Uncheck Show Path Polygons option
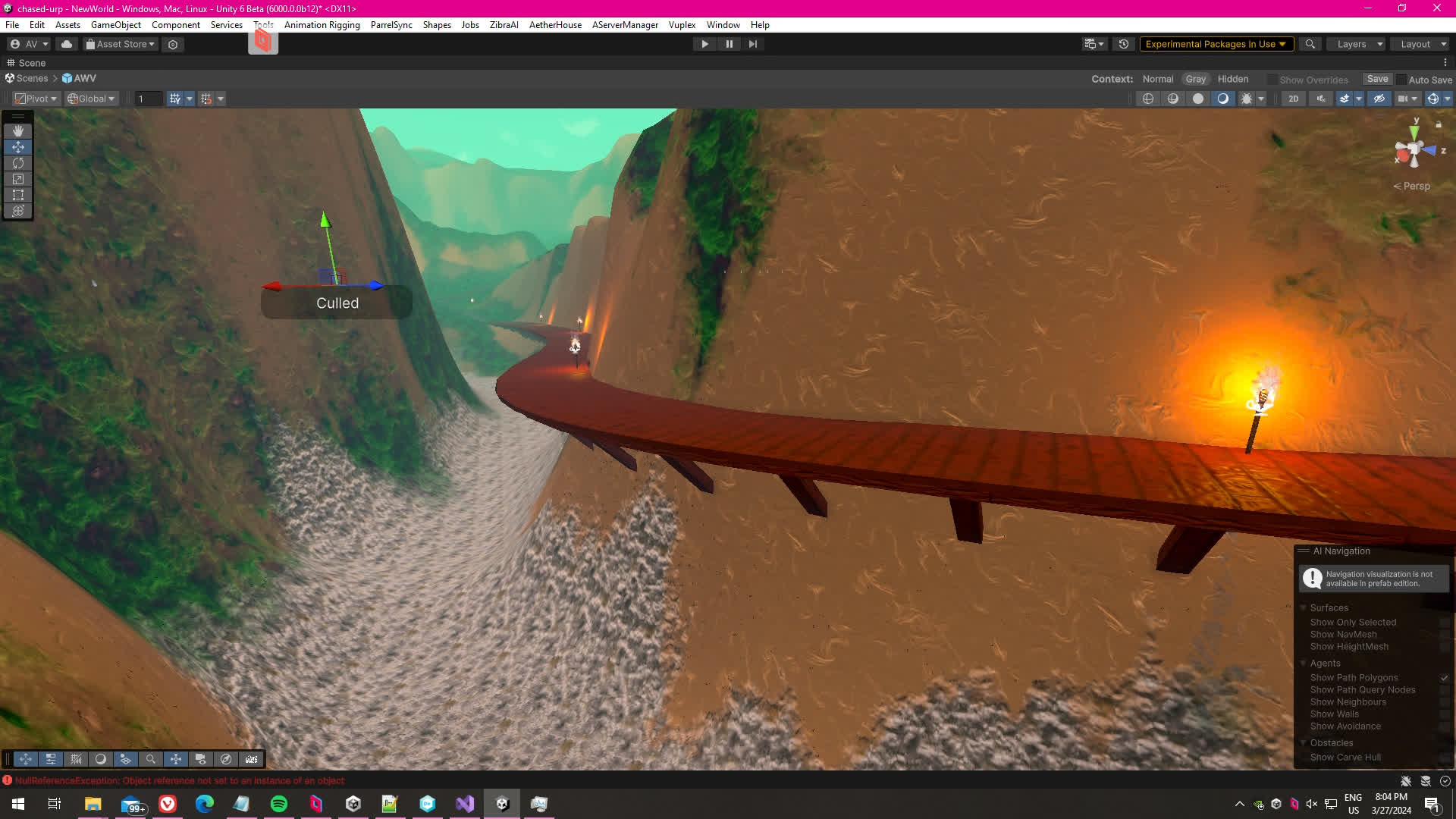This screenshot has height=819, width=1456. pos(1444,678)
